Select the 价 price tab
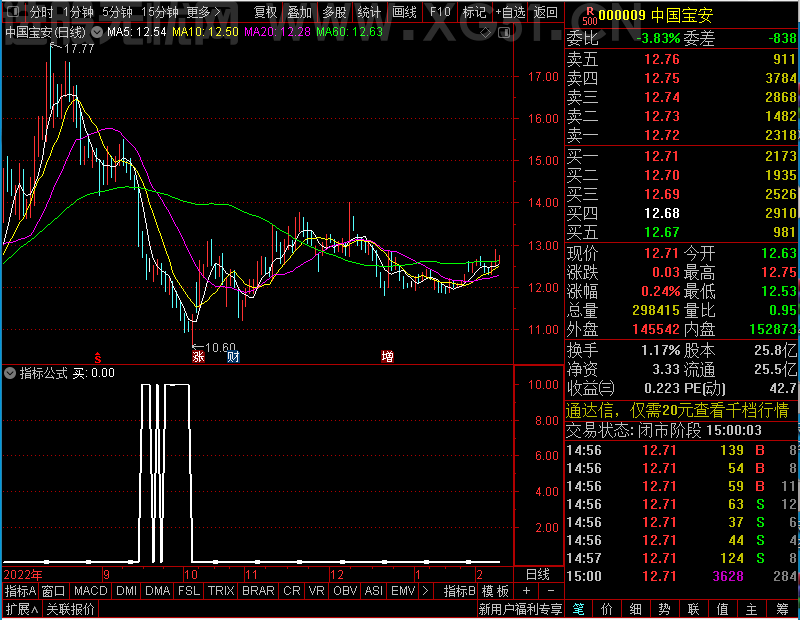The image size is (800, 620). tap(607, 609)
